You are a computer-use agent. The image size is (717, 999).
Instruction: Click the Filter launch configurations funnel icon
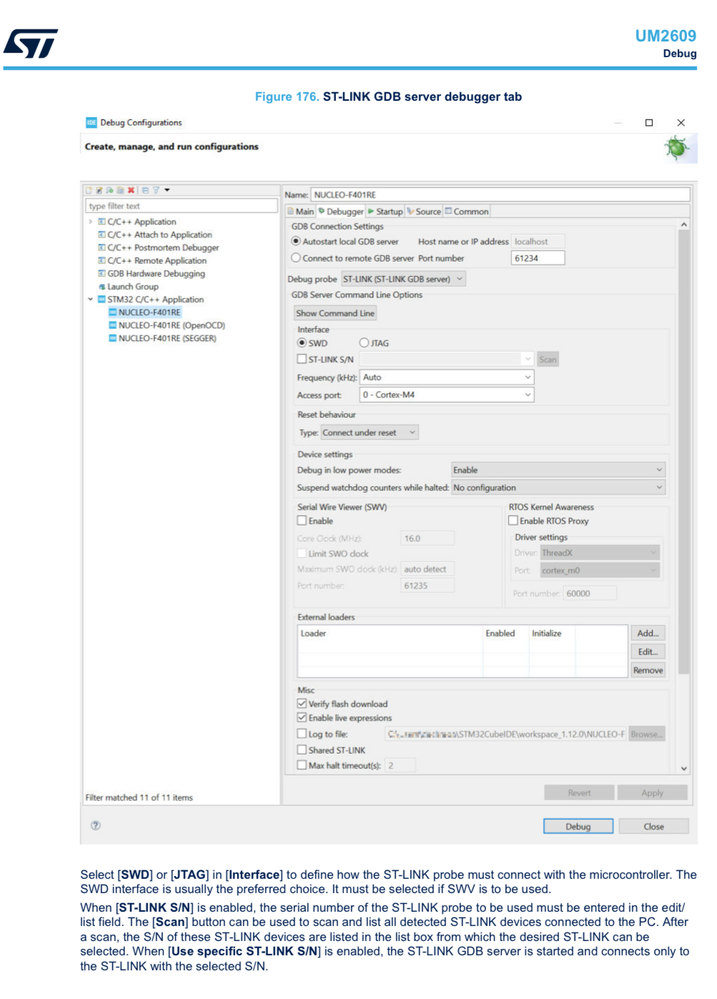[x=156, y=190]
